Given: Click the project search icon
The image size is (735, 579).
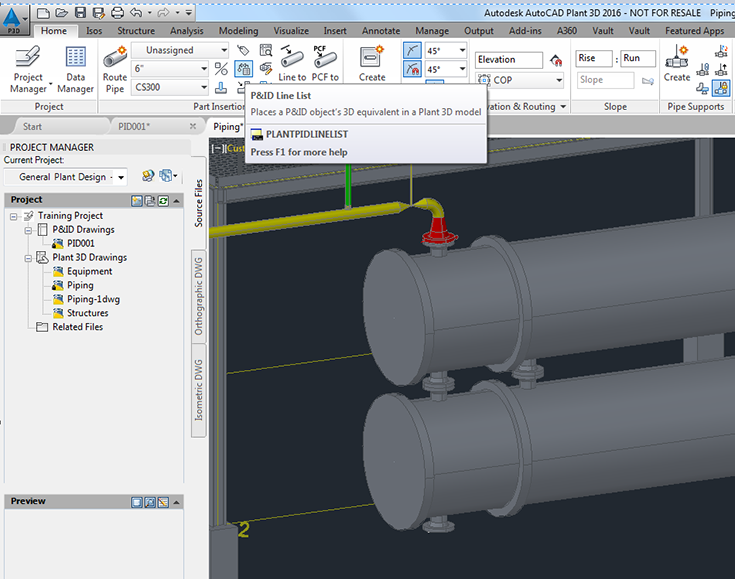Looking at the screenshot, I should [148, 176].
